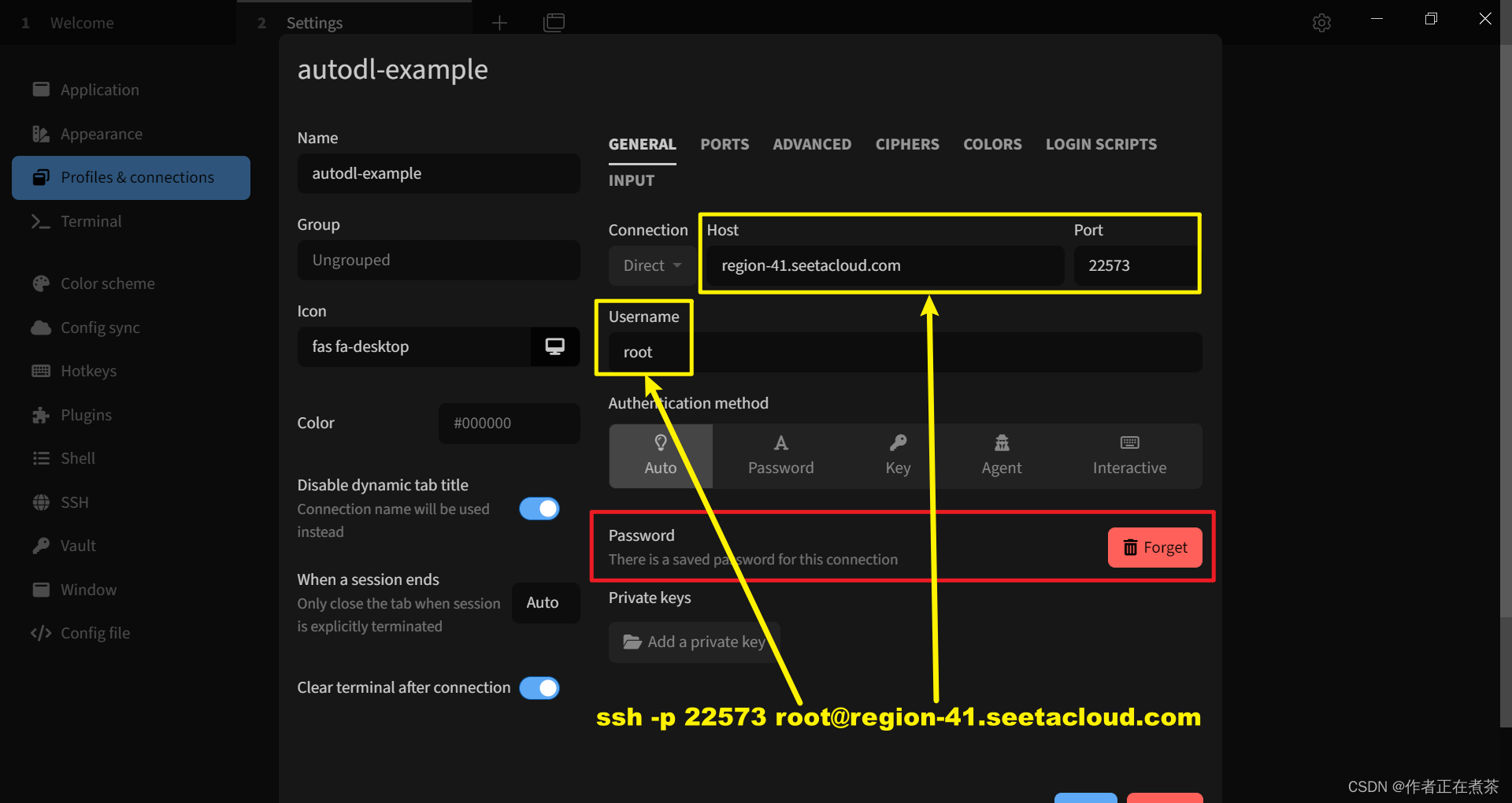The image size is (1512, 803).
Task: Open Terminal settings in the sidebar
Action: pyautogui.click(x=131, y=221)
